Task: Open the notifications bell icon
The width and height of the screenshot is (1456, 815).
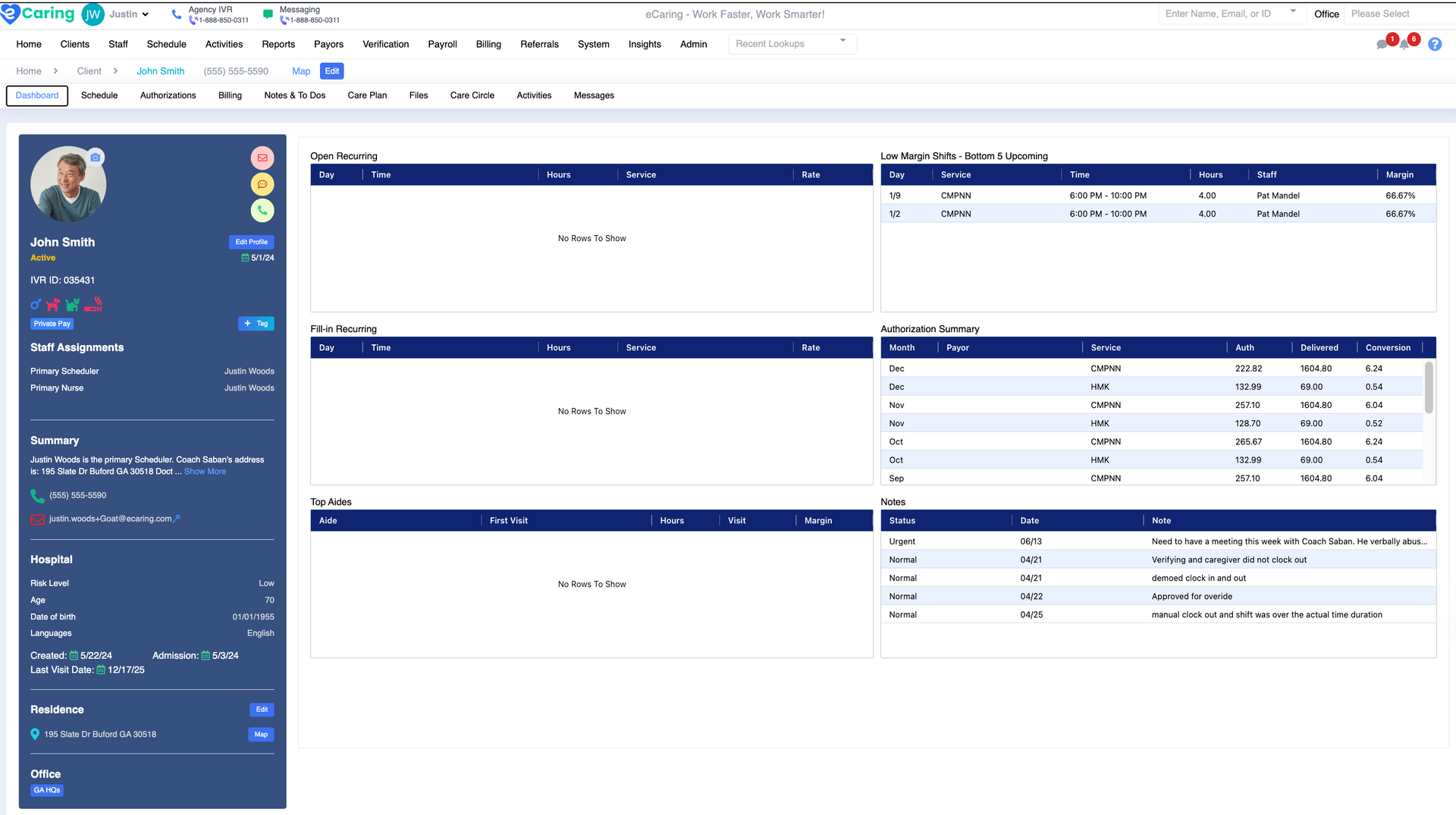Action: pyautogui.click(x=1404, y=44)
